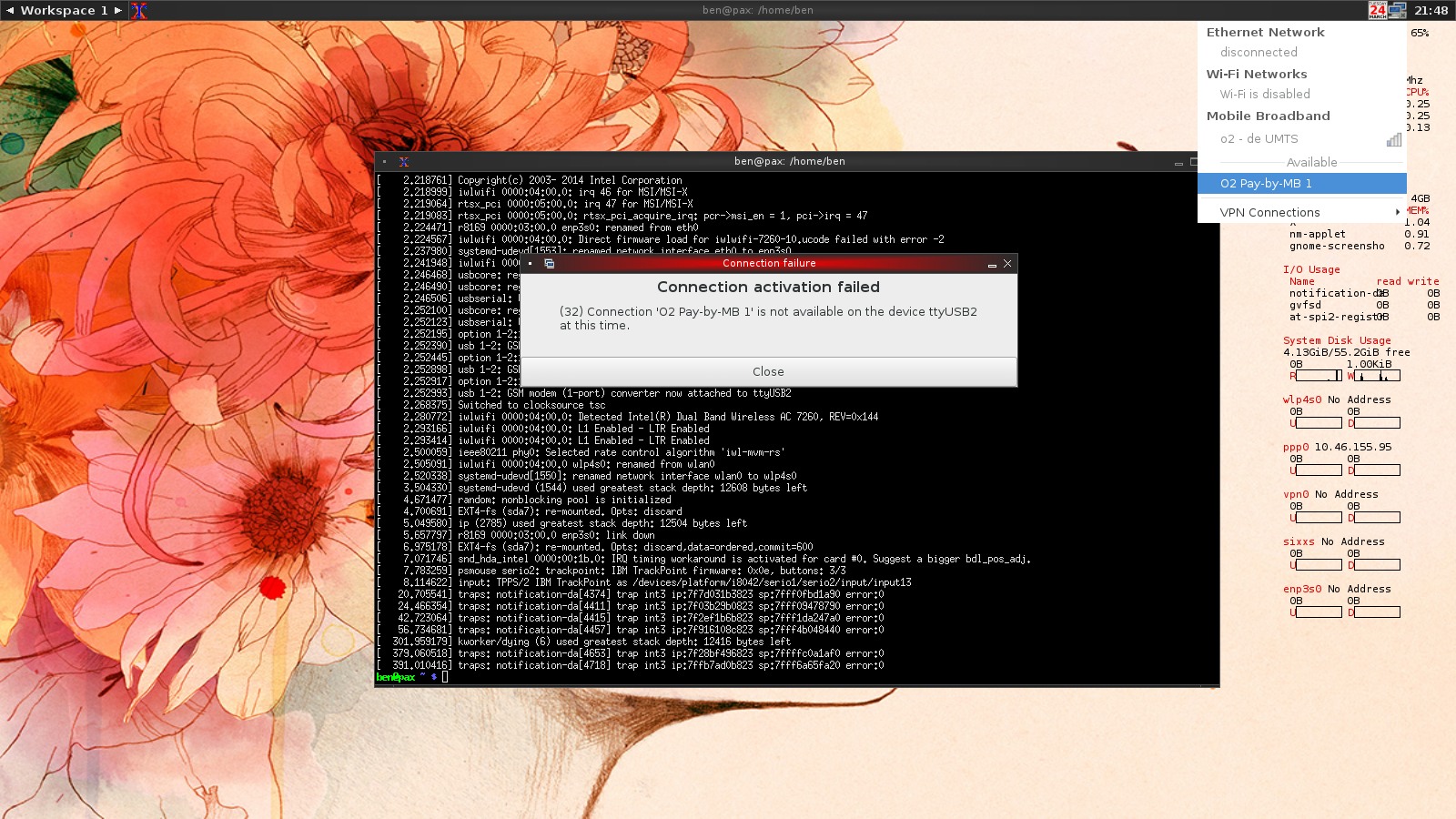This screenshot has width=1456, height=819.
Task: Click the disk read graph bar marked R
Action: pos(1319,376)
